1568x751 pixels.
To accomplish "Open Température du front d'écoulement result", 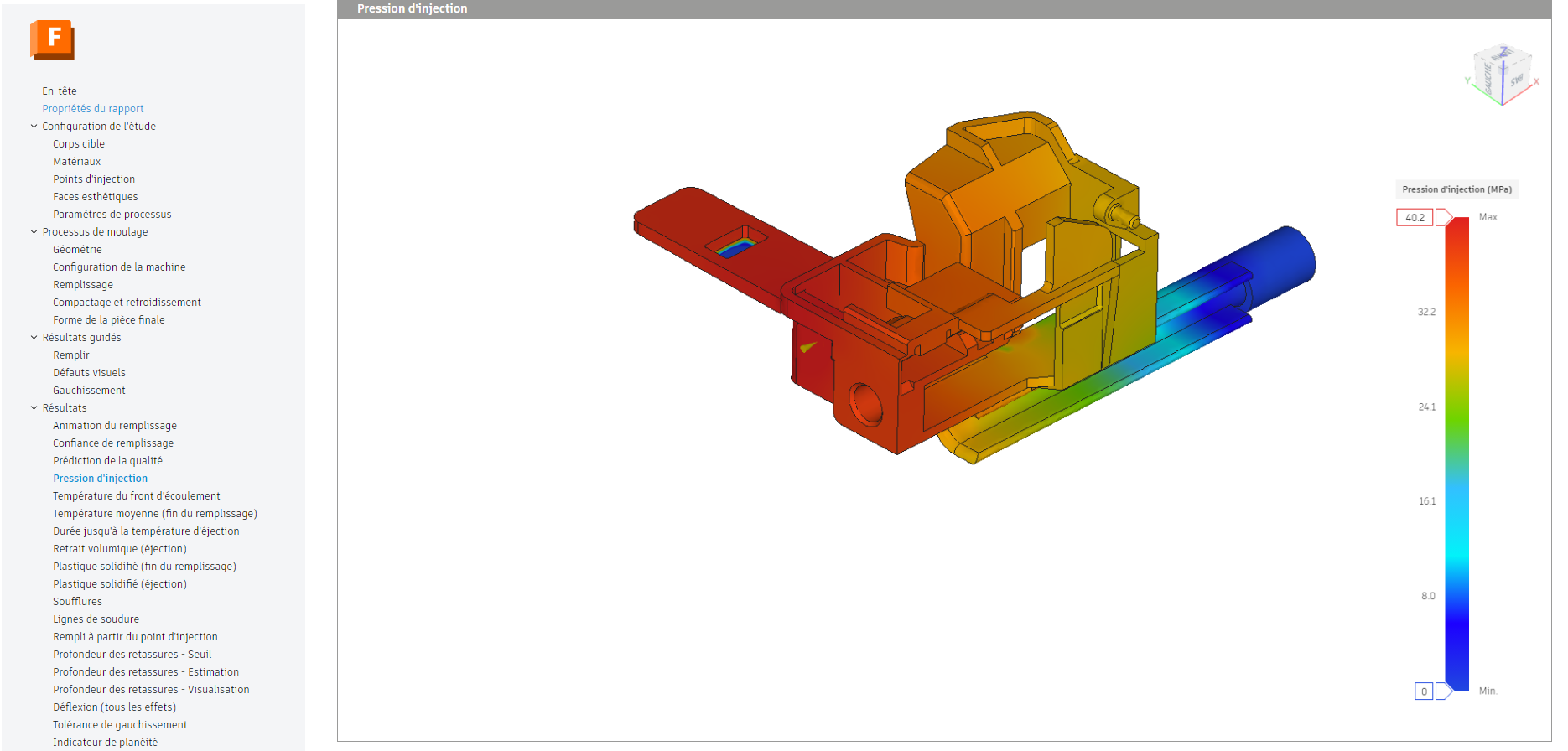I will [137, 496].
